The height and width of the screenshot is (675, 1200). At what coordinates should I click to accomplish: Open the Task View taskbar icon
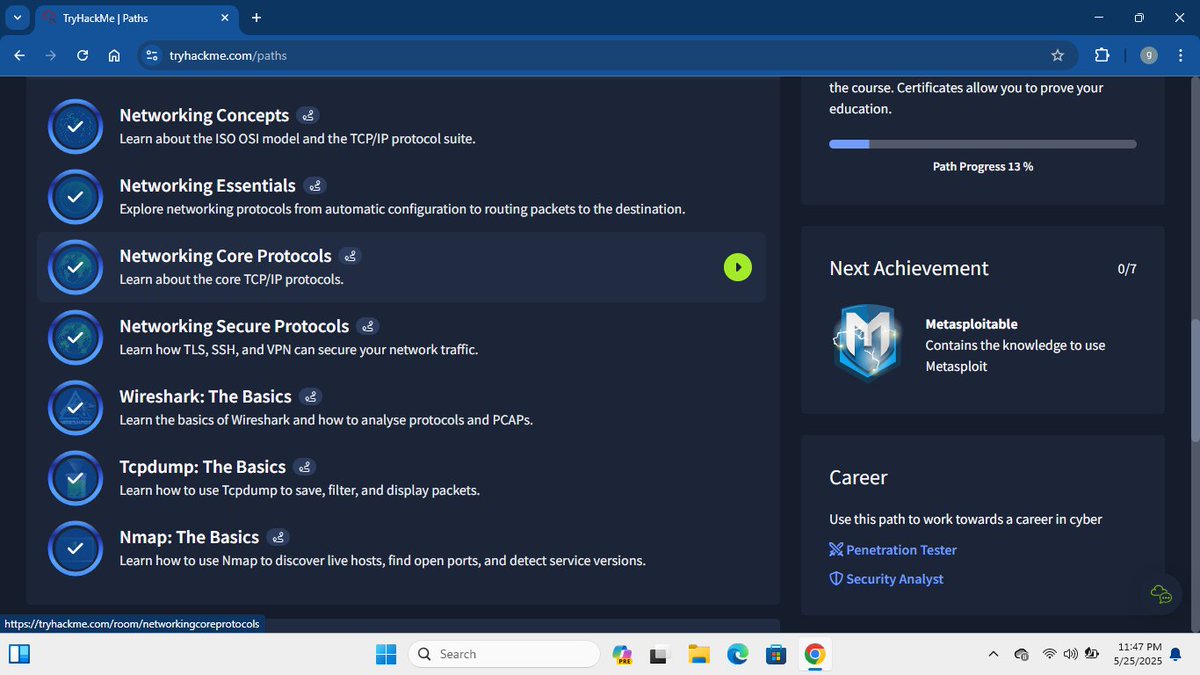(659, 654)
